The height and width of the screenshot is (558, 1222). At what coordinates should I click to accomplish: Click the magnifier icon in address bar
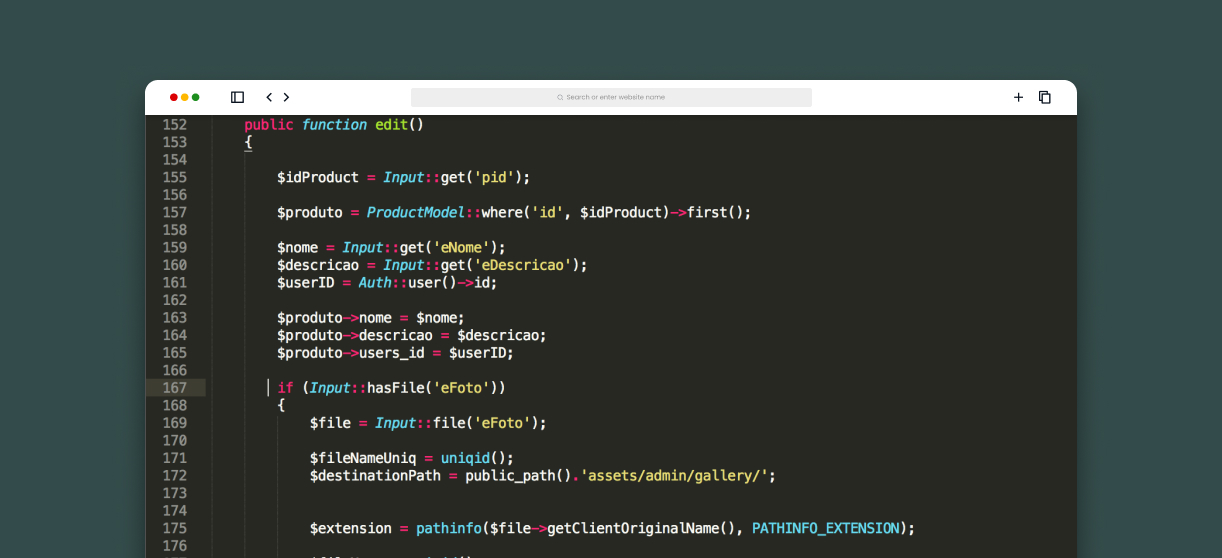[x=560, y=97]
